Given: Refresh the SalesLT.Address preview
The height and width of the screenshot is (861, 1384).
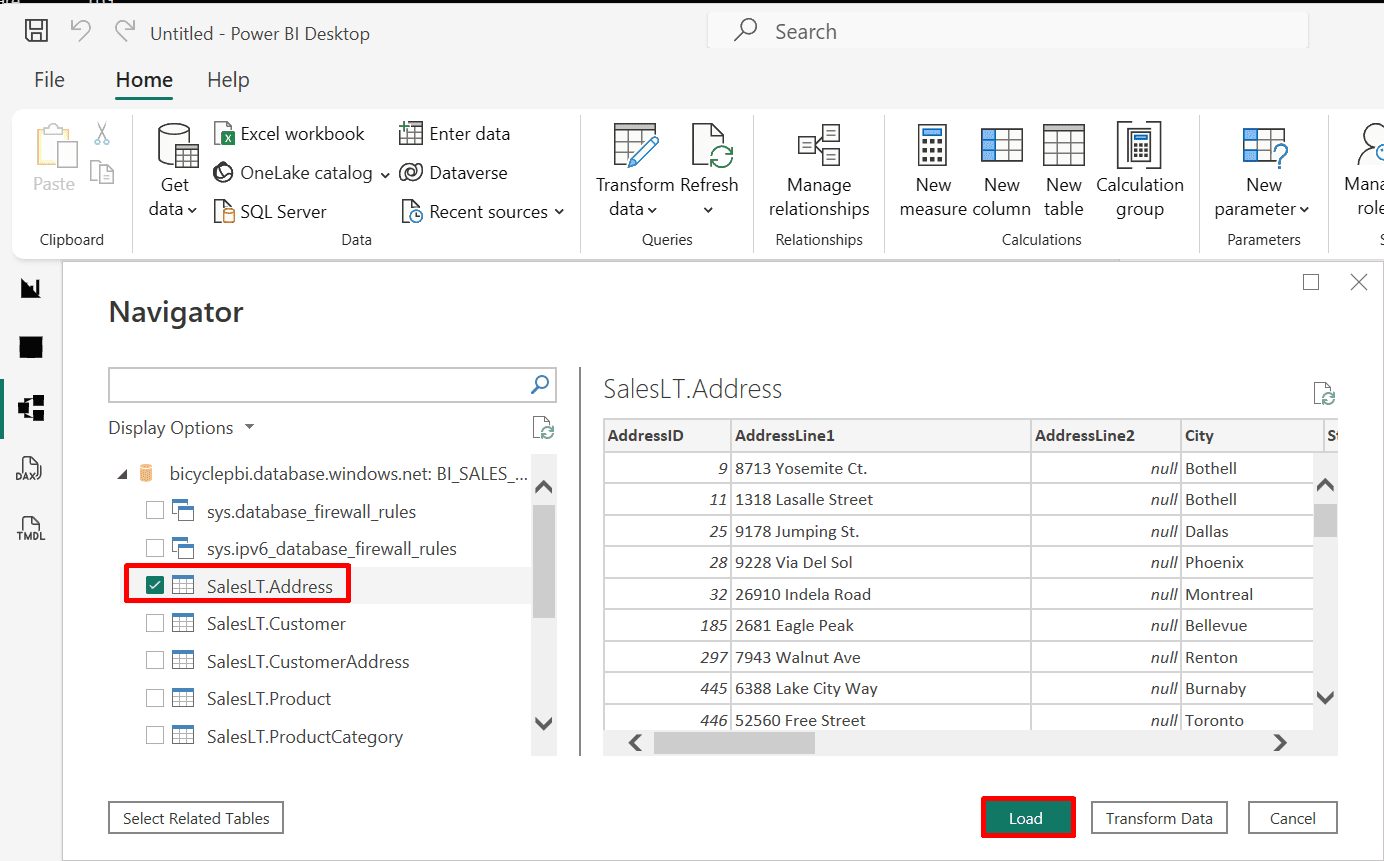Looking at the screenshot, I should (x=1324, y=394).
